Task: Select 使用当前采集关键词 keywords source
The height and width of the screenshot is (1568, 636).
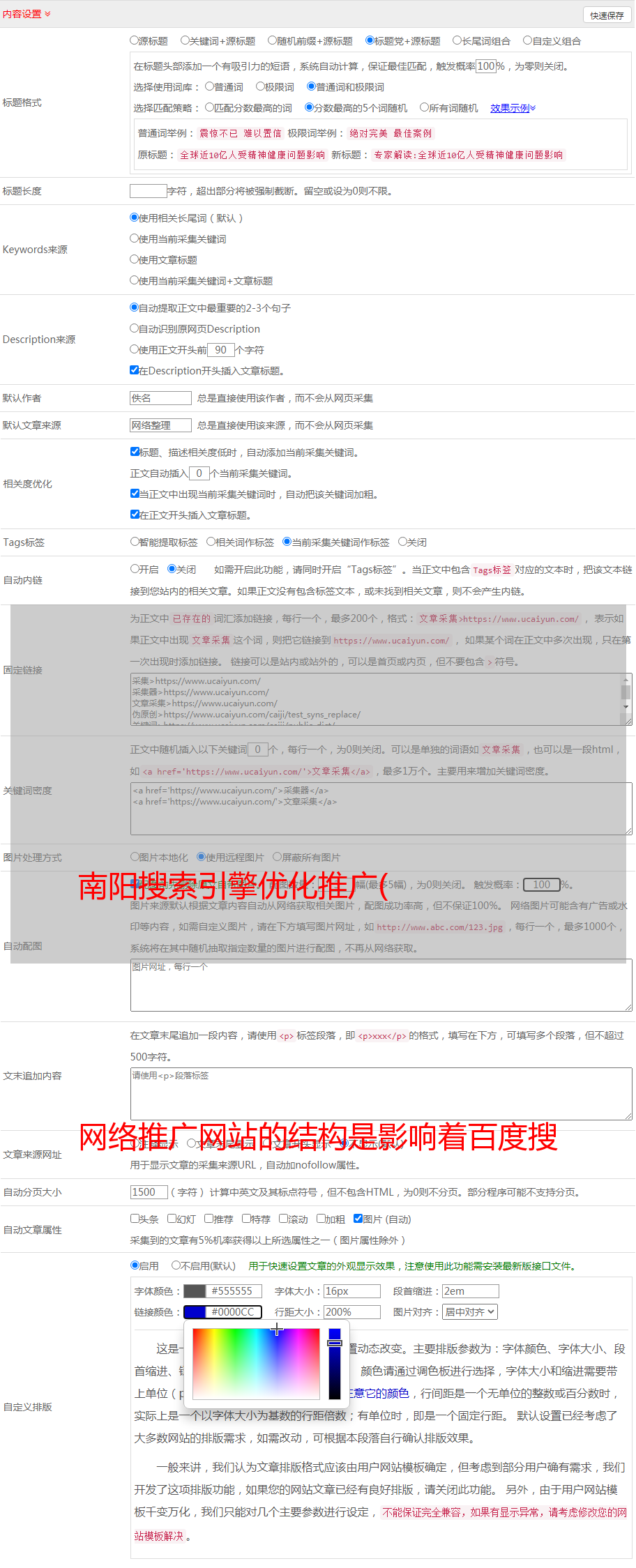Action: [134, 238]
